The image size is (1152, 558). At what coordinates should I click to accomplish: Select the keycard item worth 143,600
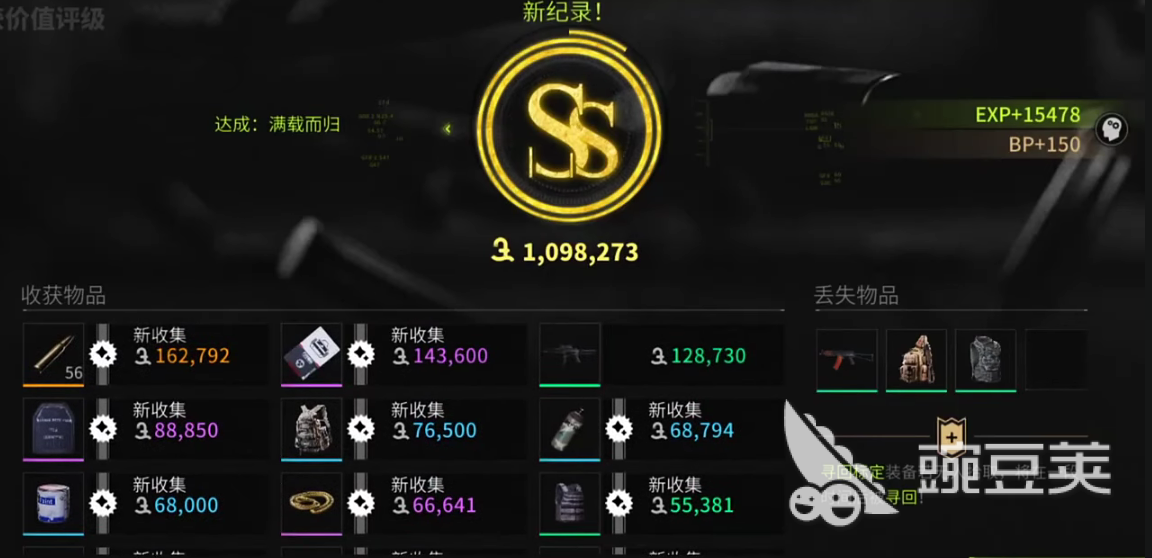pos(312,354)
